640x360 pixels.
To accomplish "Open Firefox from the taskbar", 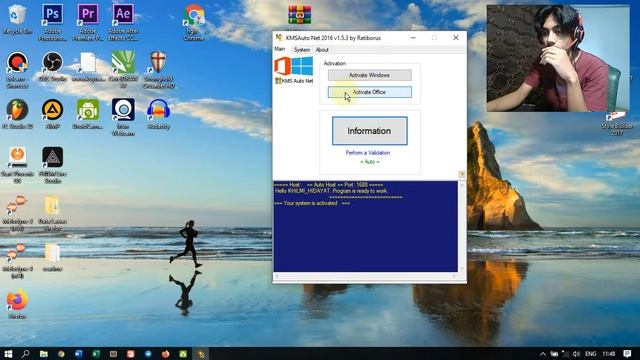I will (x=165, y=353).
